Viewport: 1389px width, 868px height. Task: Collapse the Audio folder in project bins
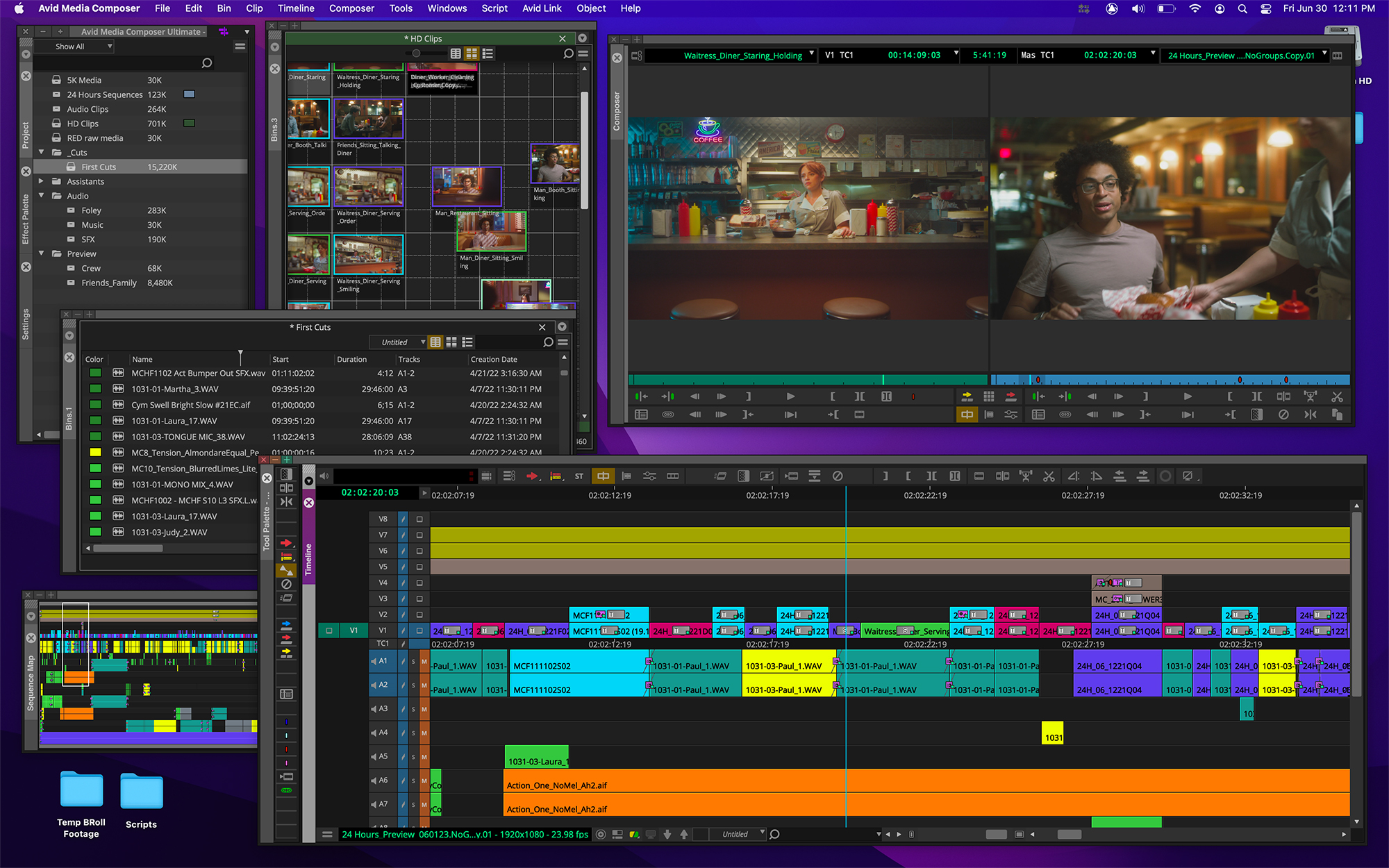coord(42,196)
